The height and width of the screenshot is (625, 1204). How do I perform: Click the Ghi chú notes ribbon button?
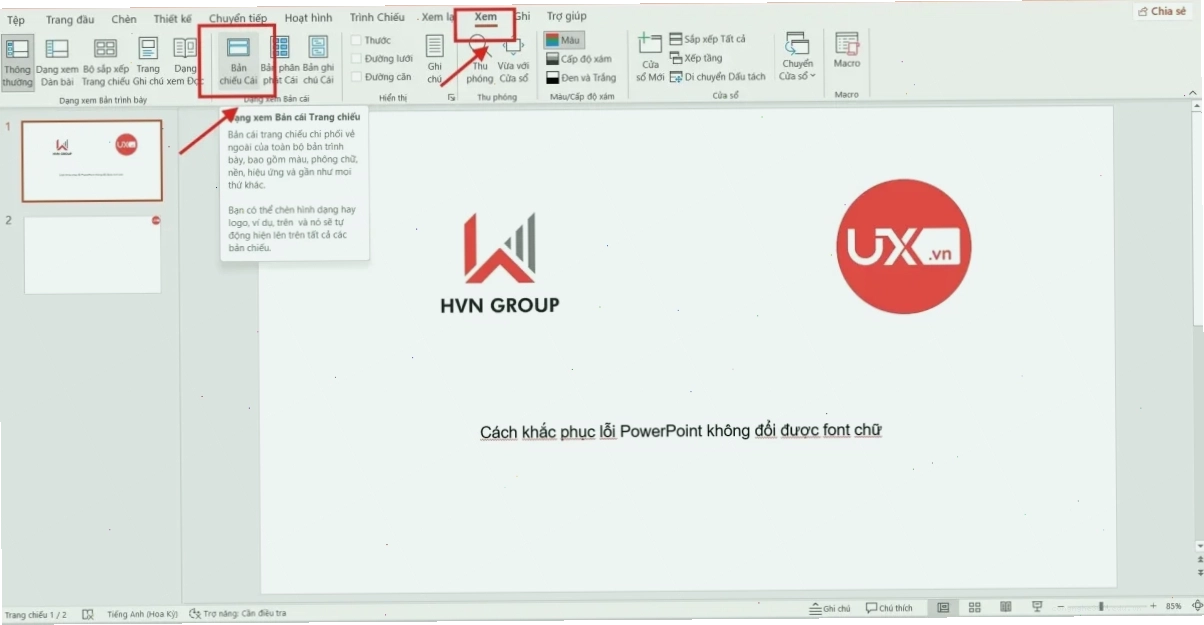point(434,60)
